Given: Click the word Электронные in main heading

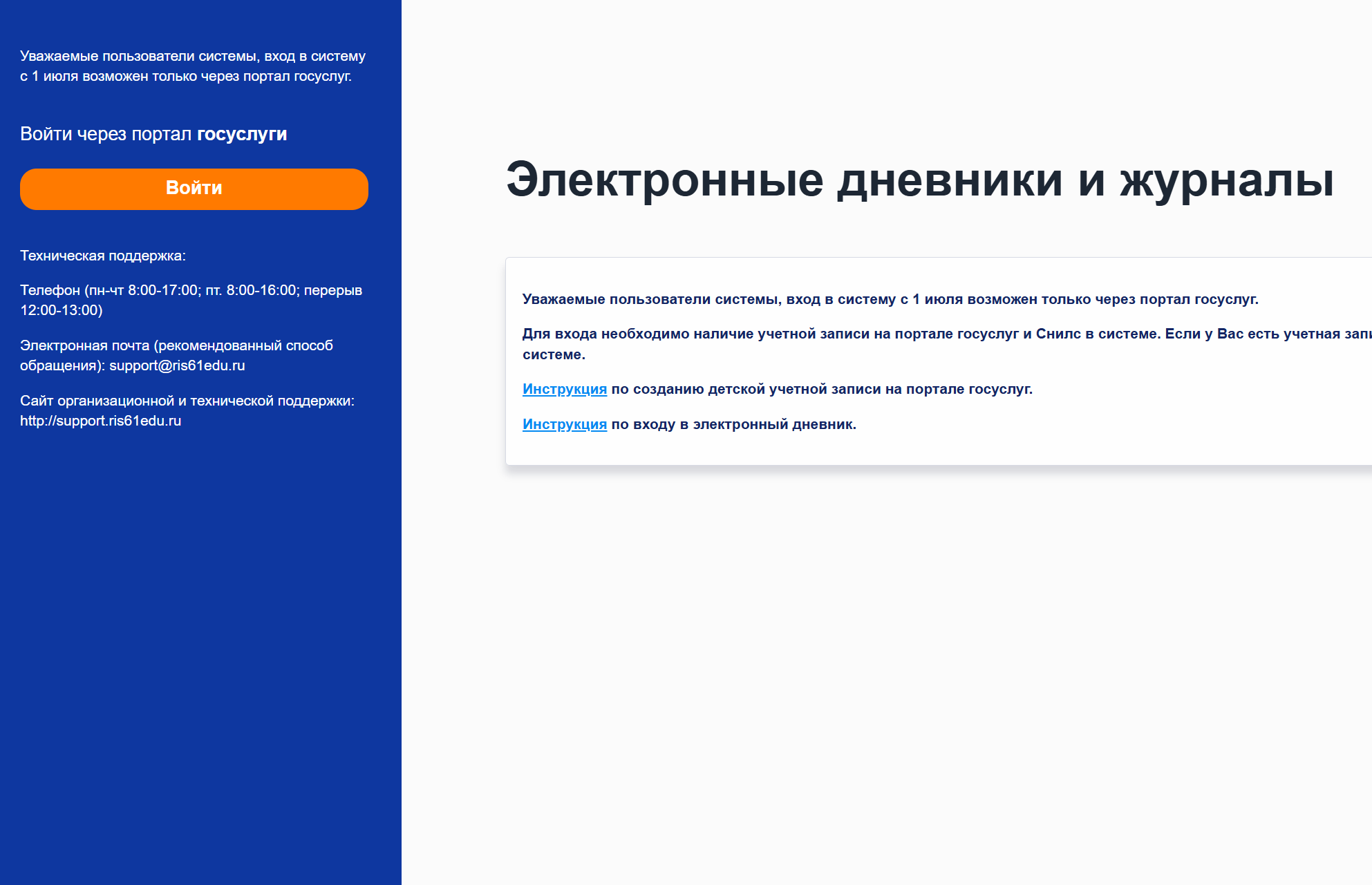Looking at the screenshot, I should tap(664, 180).
